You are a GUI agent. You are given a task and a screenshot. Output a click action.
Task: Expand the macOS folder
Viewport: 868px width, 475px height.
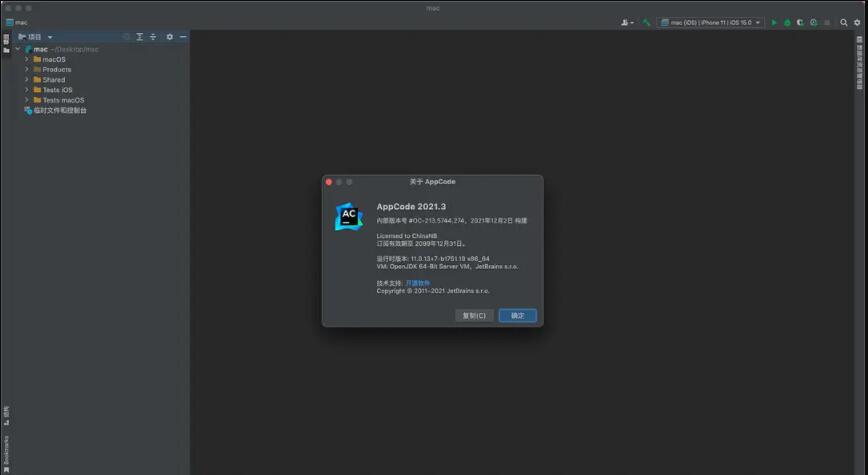(x=27, y=59)
